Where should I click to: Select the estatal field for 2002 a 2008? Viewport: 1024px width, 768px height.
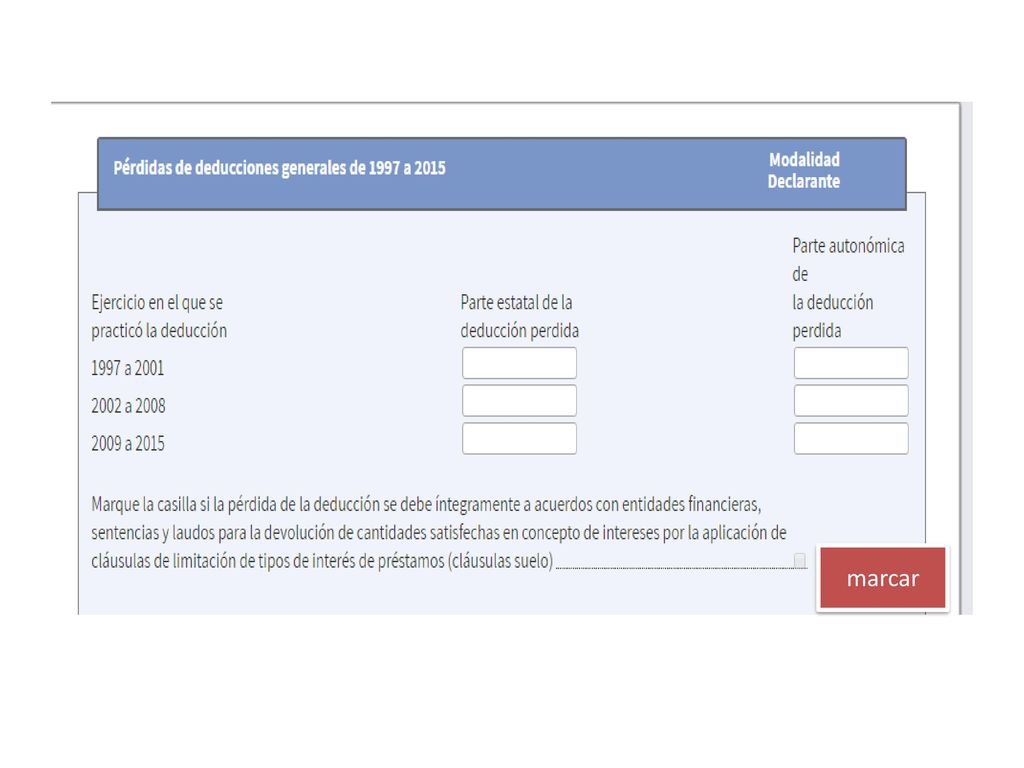[x=519, y=400]
